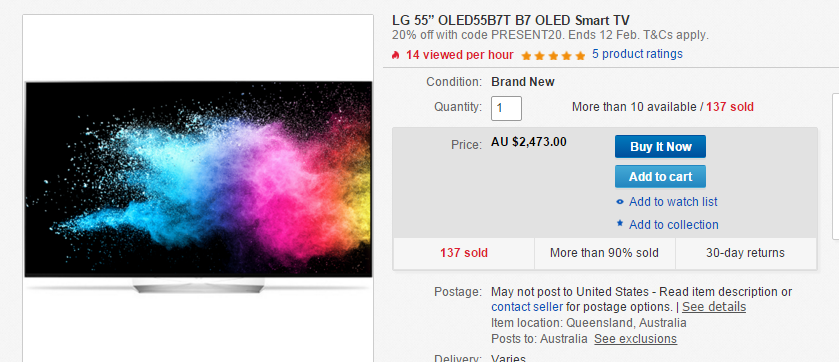The width and height of the screenshot is (839, 362).
Task: Click the star icon beside collection
Action: pos(620,224)
